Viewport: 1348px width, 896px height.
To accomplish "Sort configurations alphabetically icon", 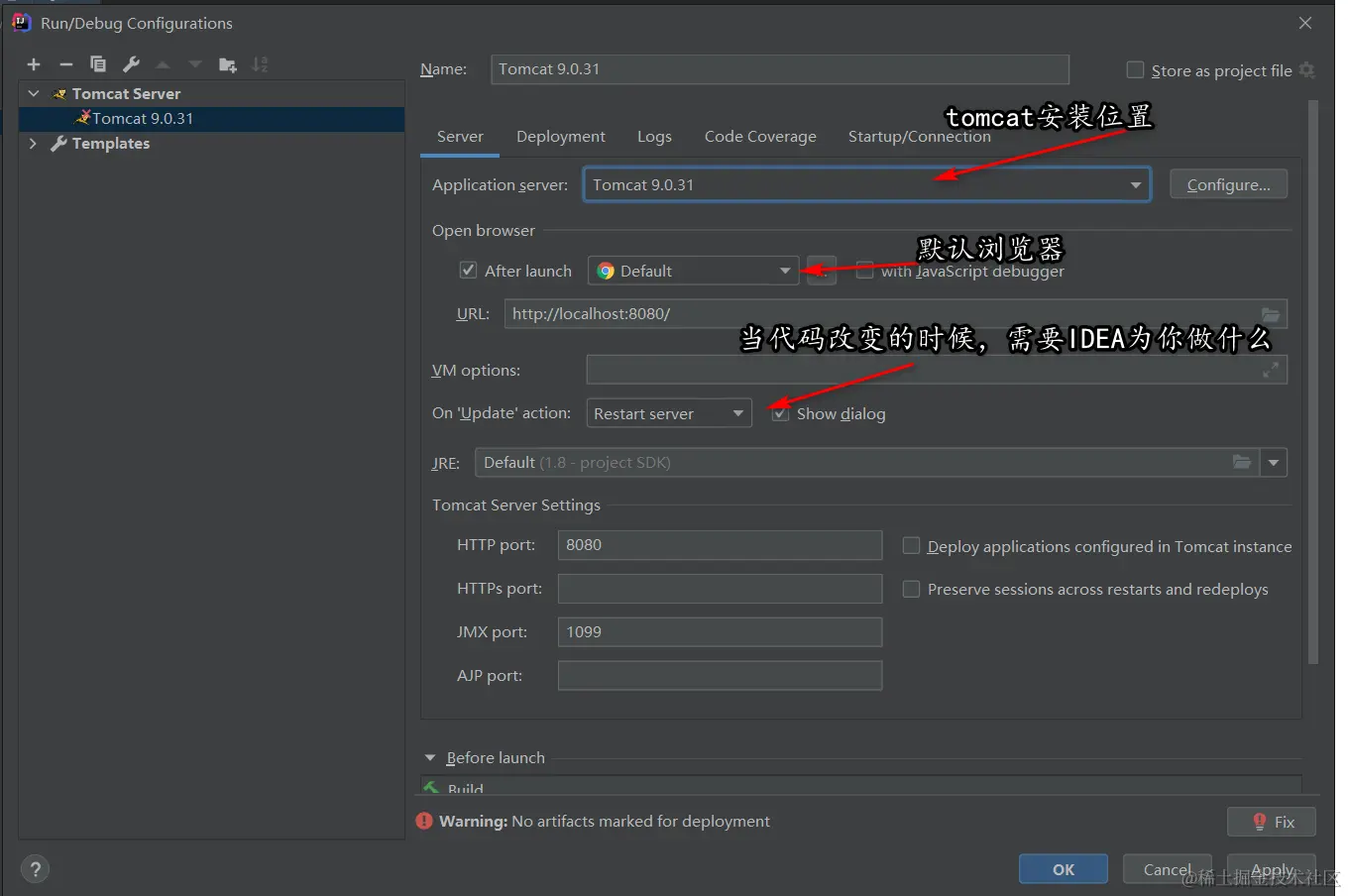I will click(260, 64).
